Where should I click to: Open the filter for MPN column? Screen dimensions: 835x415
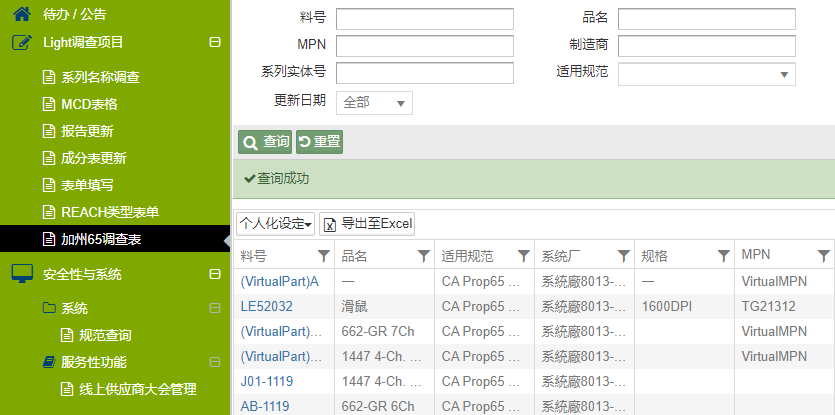coord(823,255)
